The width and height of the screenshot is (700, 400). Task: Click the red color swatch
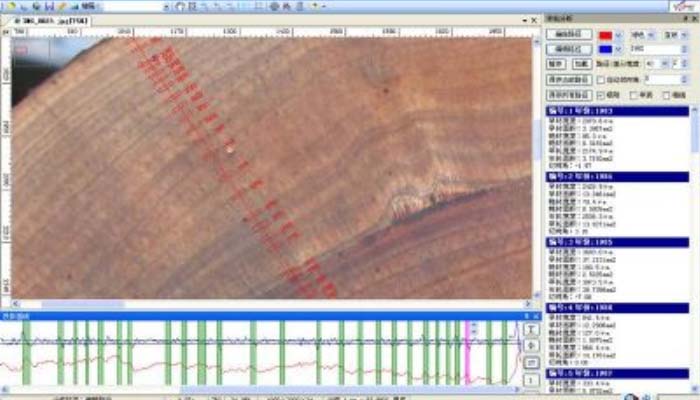coord(604,34)
